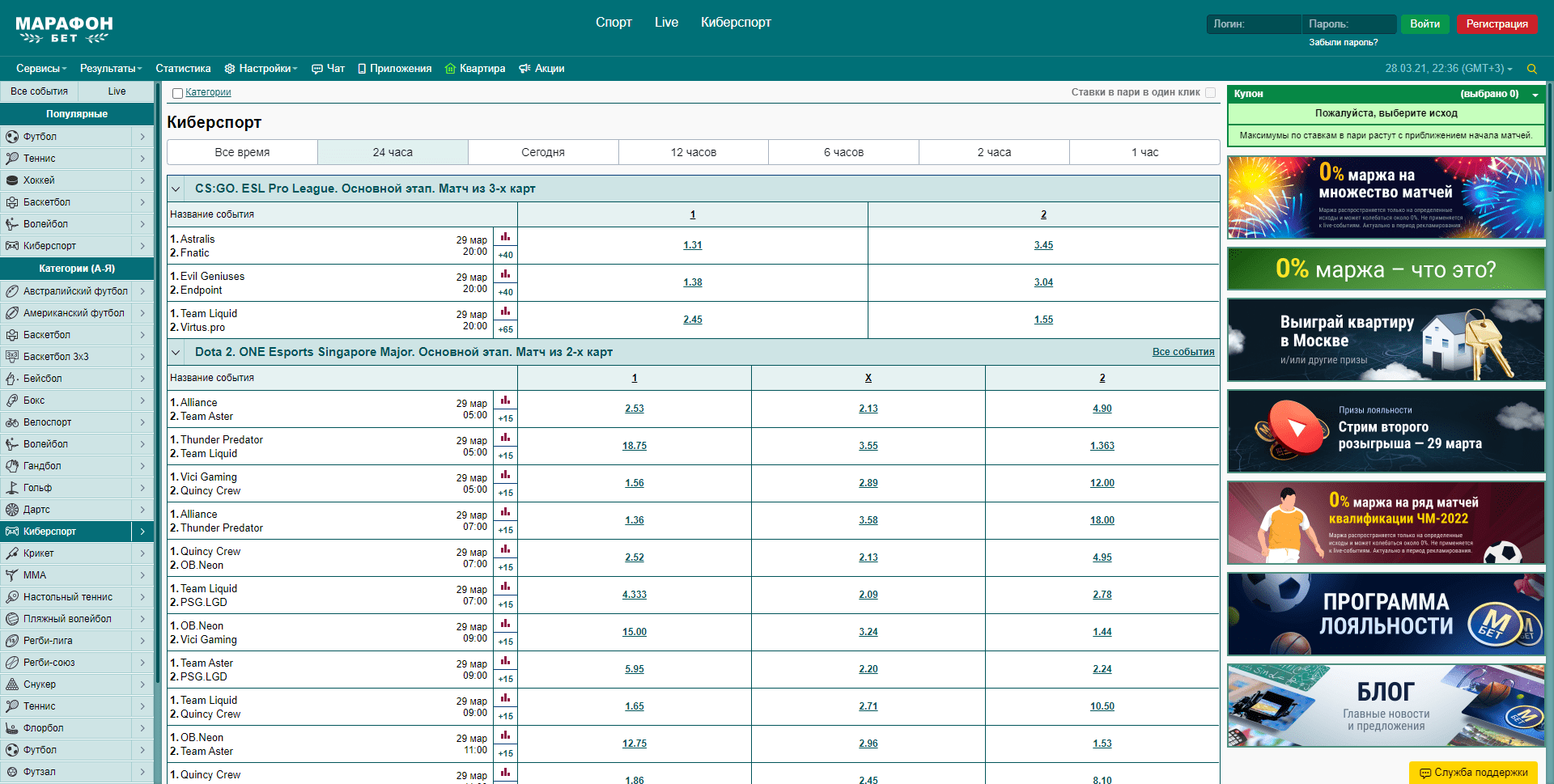Open Квартира promo from house icon
The width and height of the screenshot is (1554, 784).
pyautogui.click(x=475, y=69)
